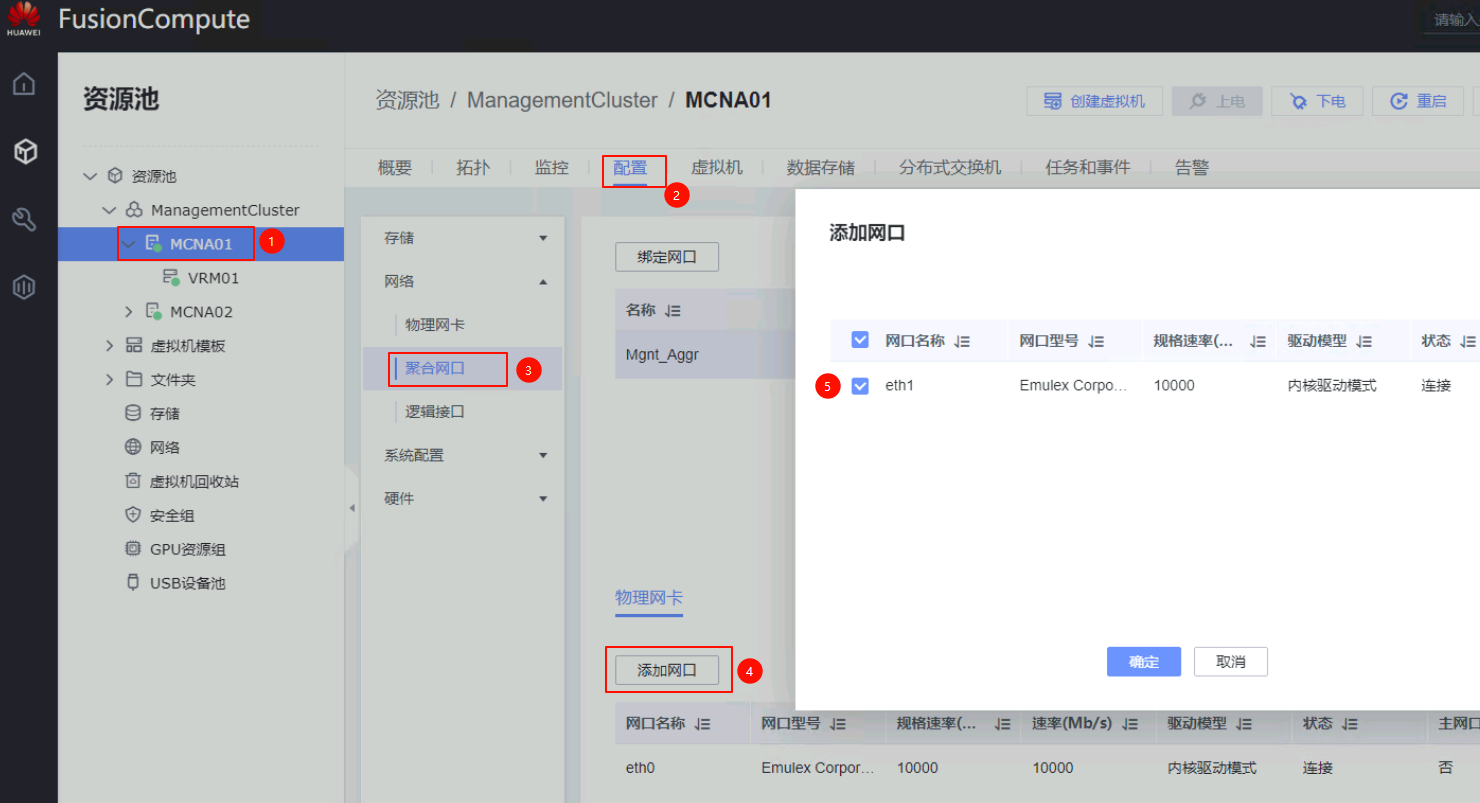Cancel the add port dialog
The image size is (1480, 803).
[1230, 662]
